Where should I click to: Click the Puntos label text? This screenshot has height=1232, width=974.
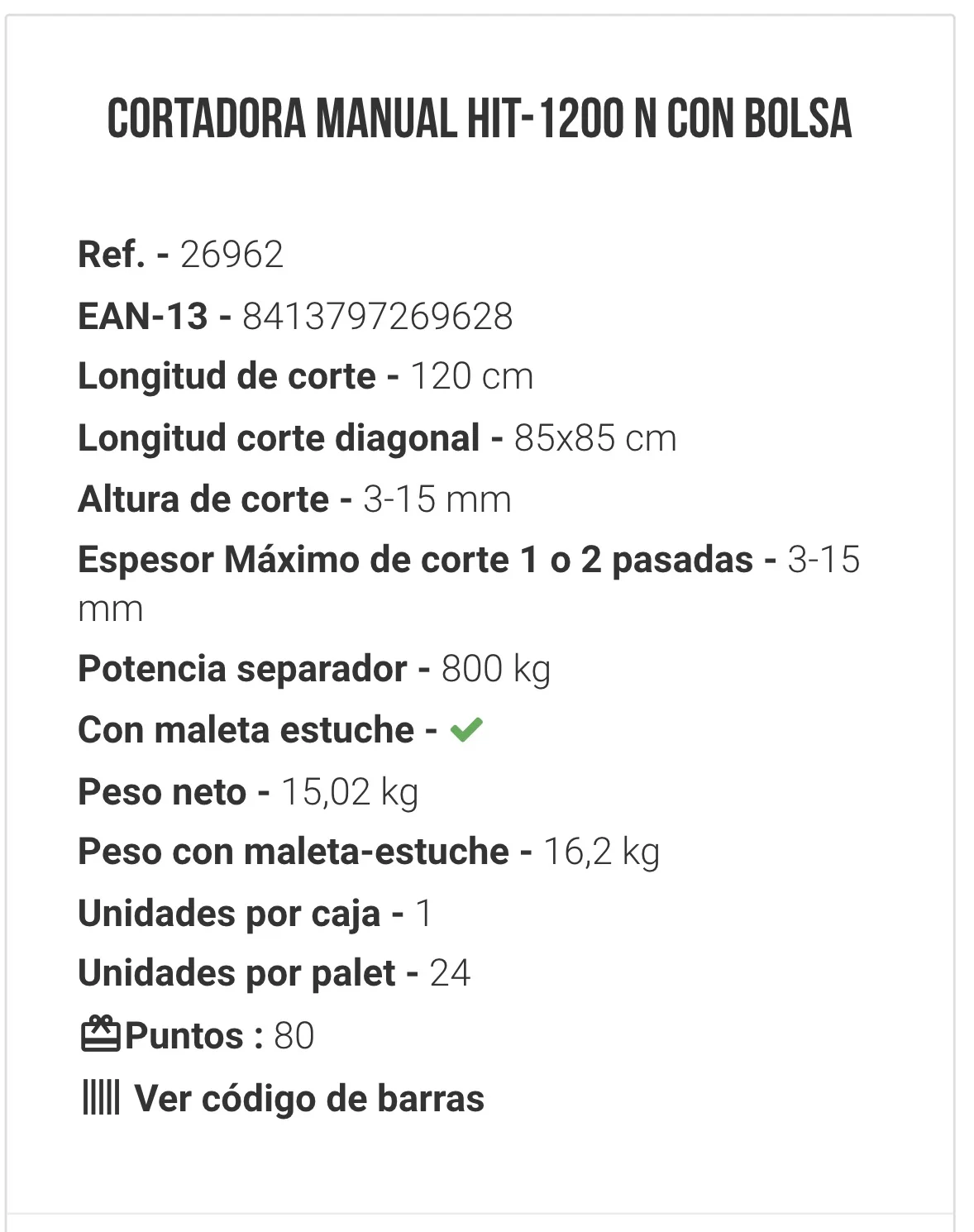(x=184, y=1035)
